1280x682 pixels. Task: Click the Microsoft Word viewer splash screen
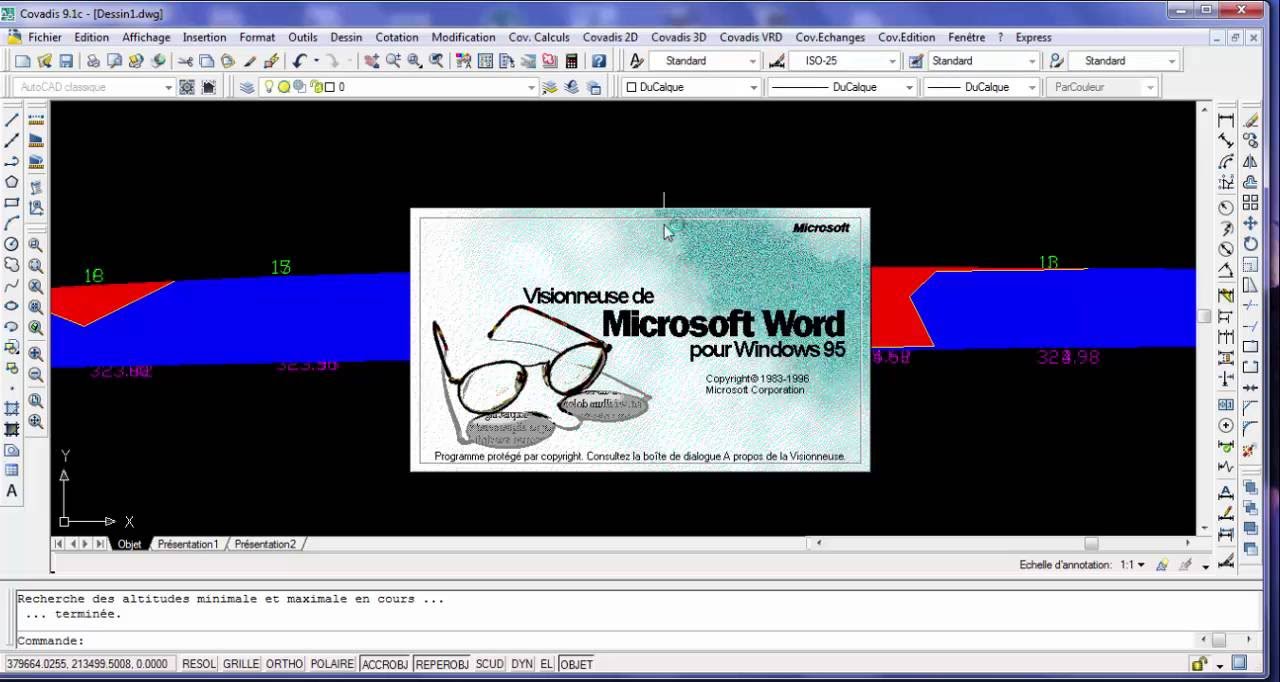point(640,340)
